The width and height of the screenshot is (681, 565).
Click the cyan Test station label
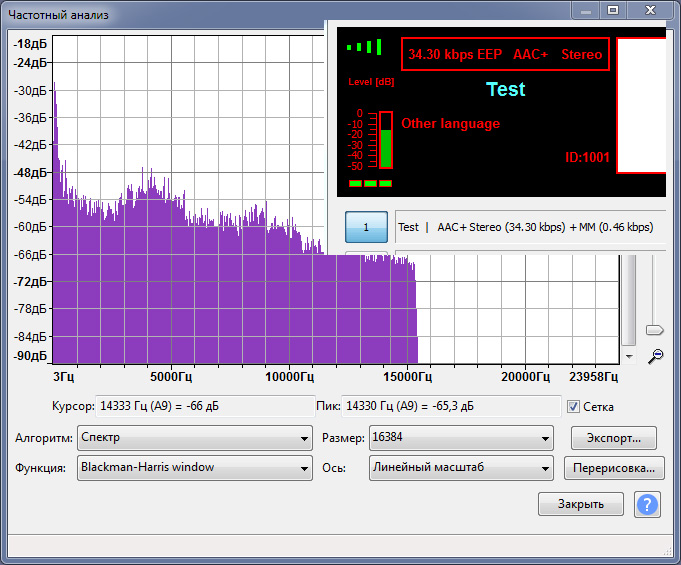(505, 89)
